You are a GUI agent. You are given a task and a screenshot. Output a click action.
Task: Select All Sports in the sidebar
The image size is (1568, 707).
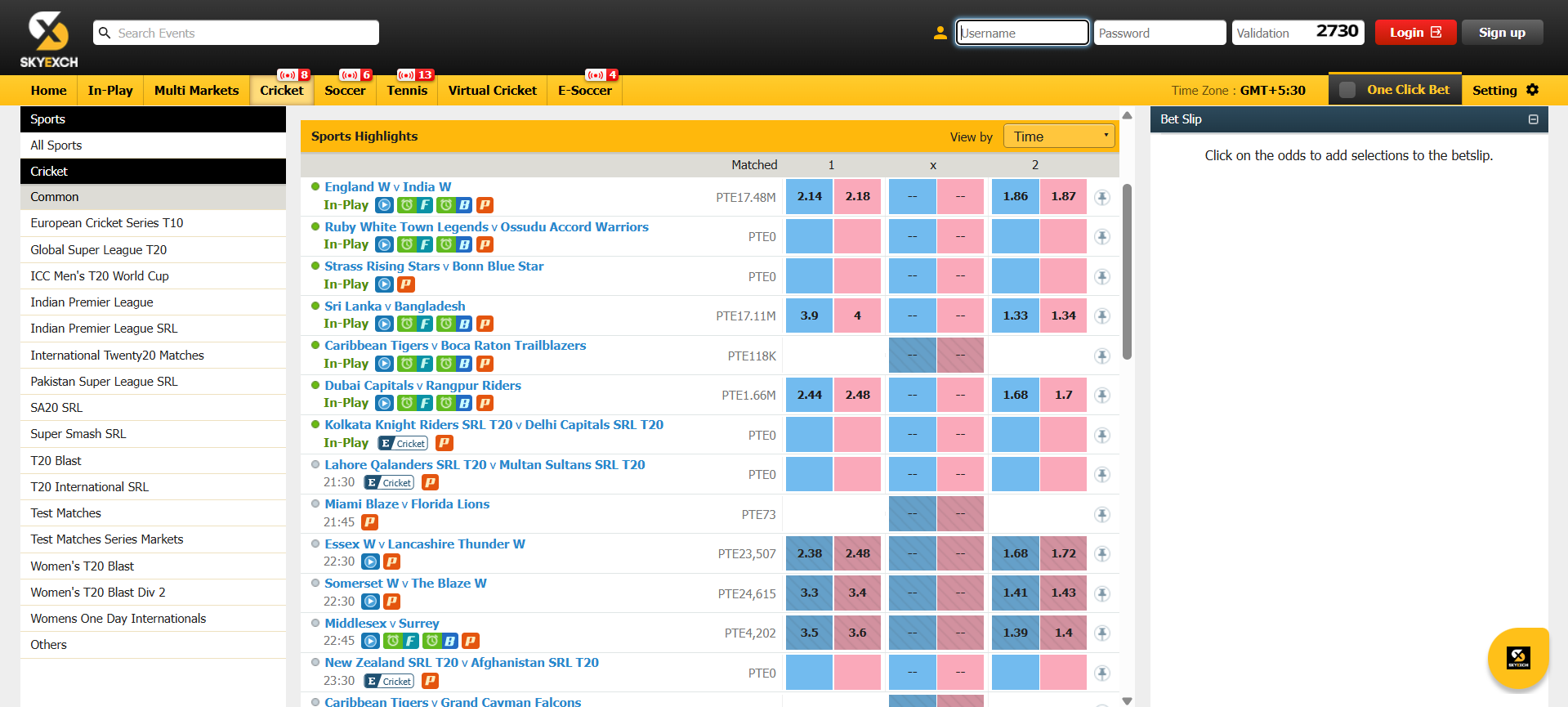click(153, 145)
